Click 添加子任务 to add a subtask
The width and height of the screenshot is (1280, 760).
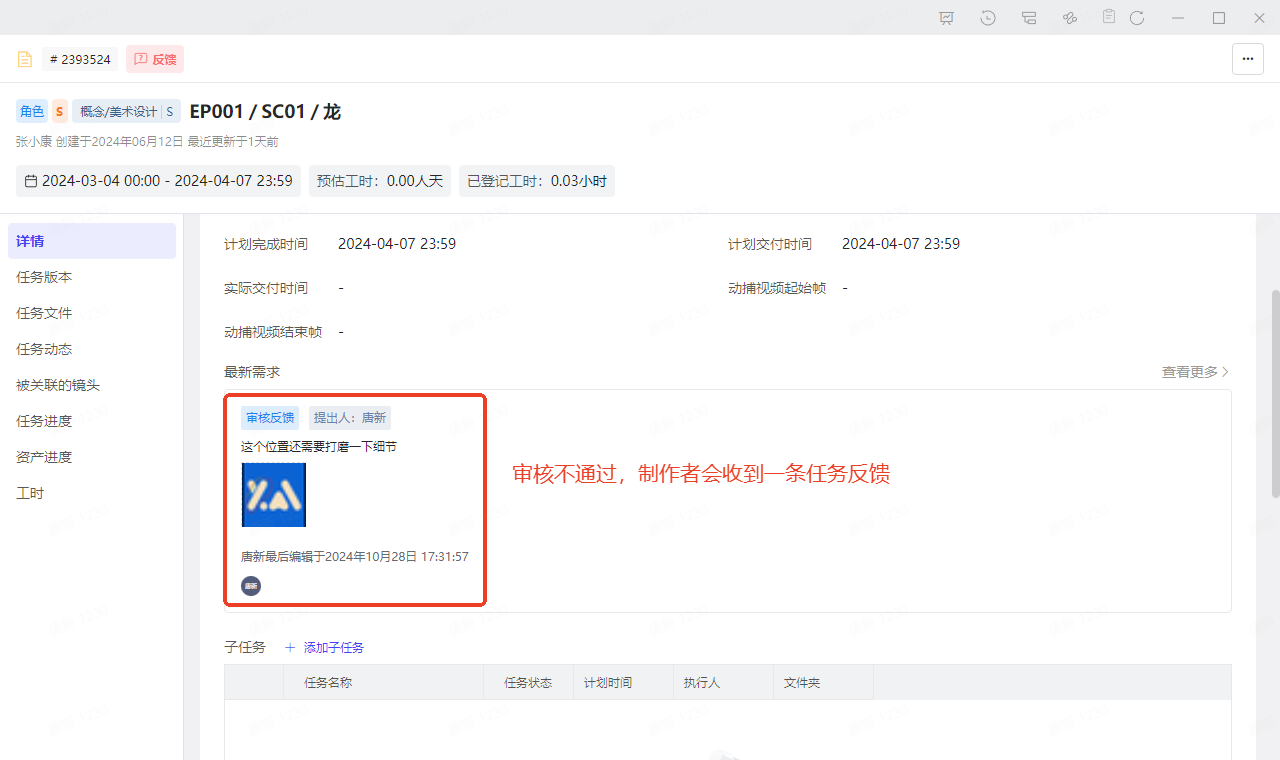point(324,647)
